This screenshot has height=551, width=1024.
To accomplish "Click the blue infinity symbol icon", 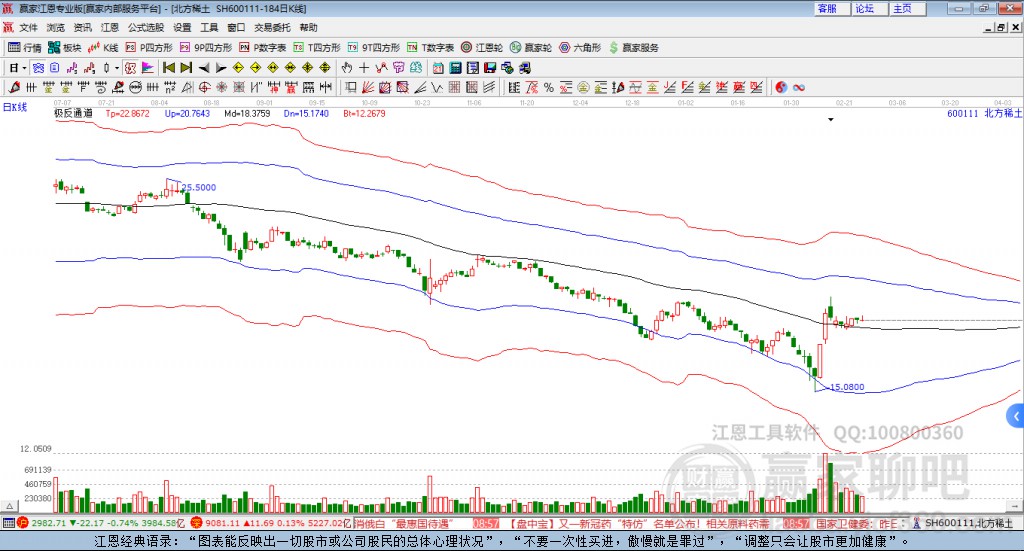I will click(799, 87).
